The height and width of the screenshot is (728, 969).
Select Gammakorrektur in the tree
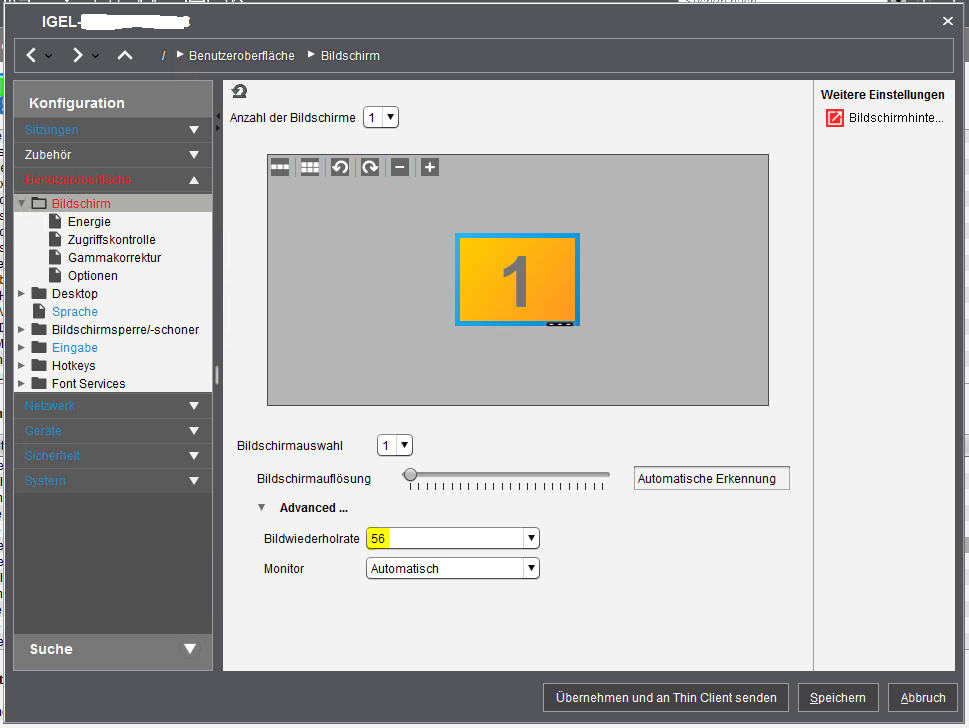(114, 258)
